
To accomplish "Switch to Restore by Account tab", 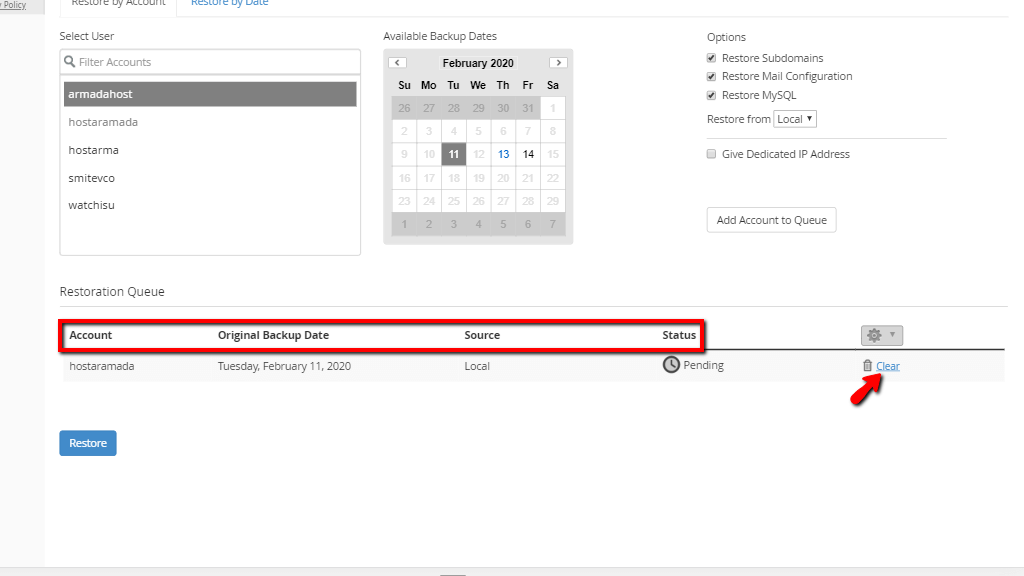I will pos(118,3).
